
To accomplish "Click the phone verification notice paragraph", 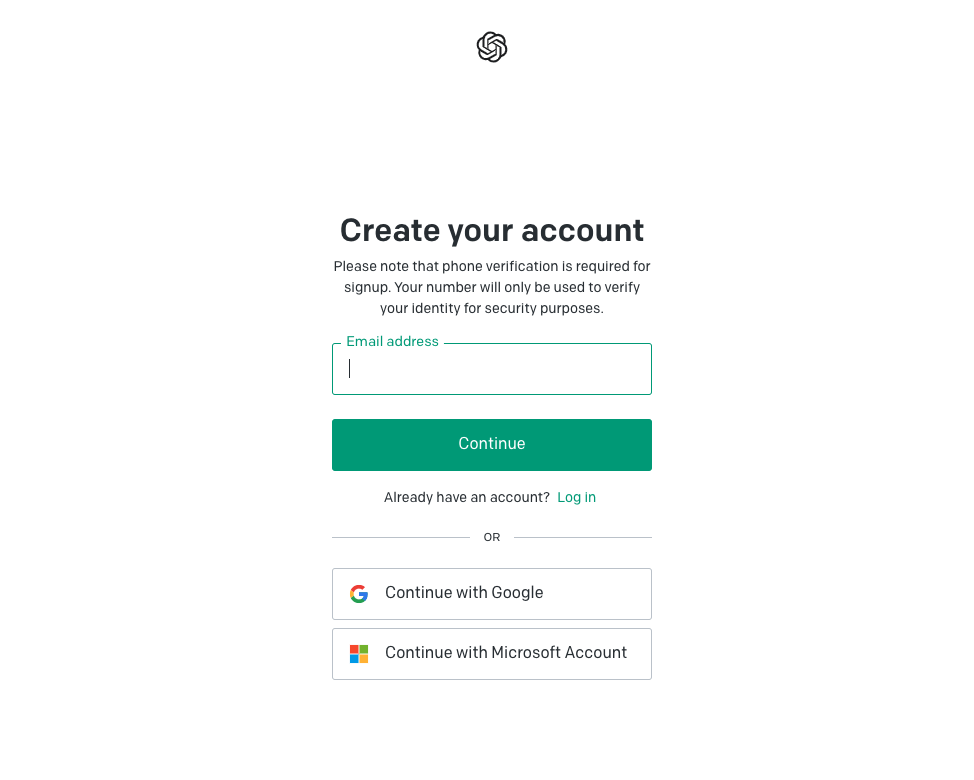I will (x=492, y=287).
